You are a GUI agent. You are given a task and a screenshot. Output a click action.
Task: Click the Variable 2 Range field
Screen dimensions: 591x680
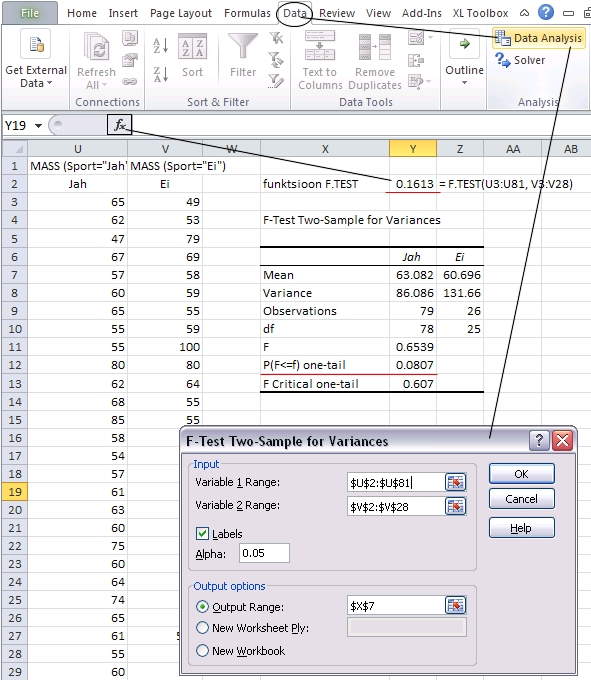[x=395, y=506]
